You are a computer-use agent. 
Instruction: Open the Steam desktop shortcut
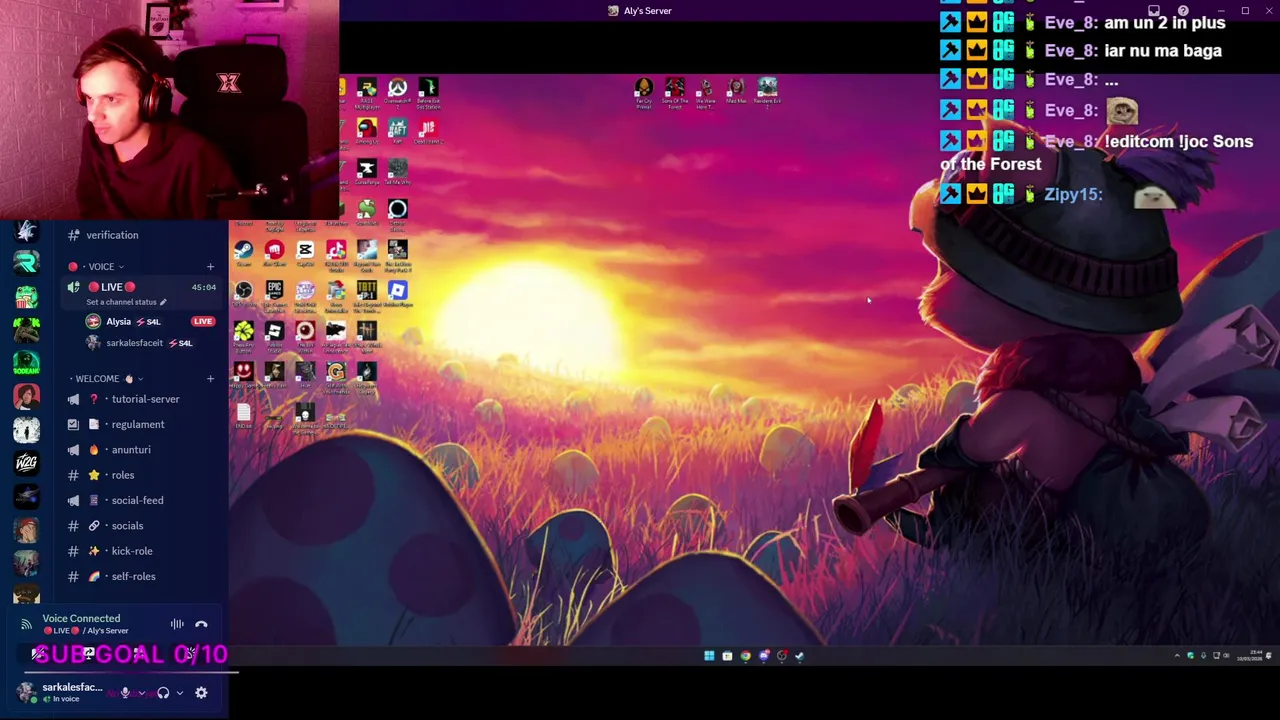pos(244,250)
